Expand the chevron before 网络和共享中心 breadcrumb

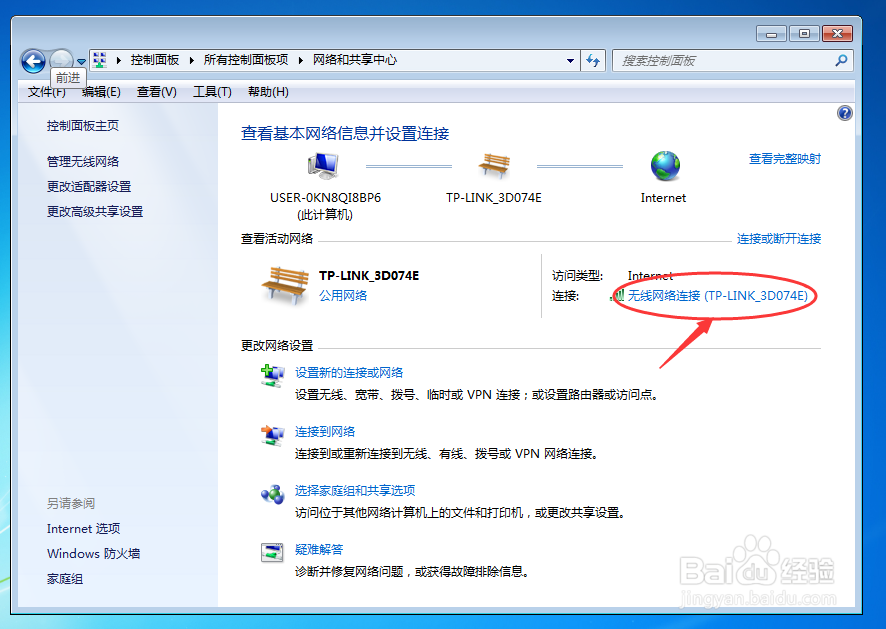click(x=301, y=60)
